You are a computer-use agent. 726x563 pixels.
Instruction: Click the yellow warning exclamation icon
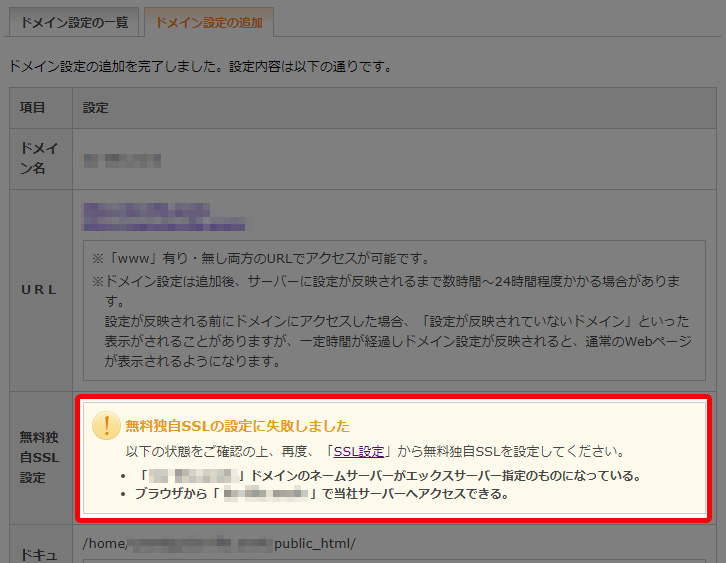click(x=106, y=426)
